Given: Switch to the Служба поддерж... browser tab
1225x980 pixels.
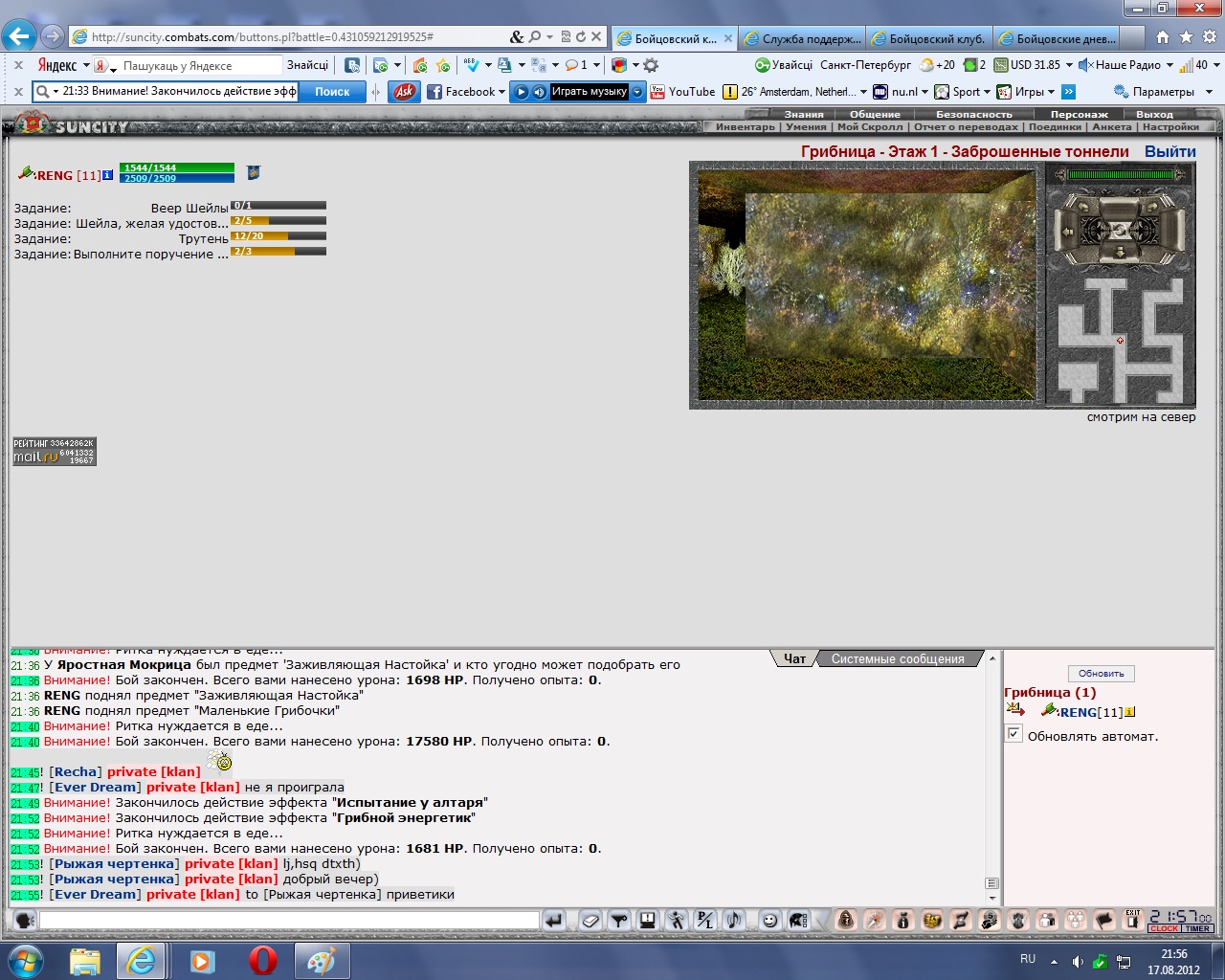Looking at the screenshot, I should (x=801, y=38).
